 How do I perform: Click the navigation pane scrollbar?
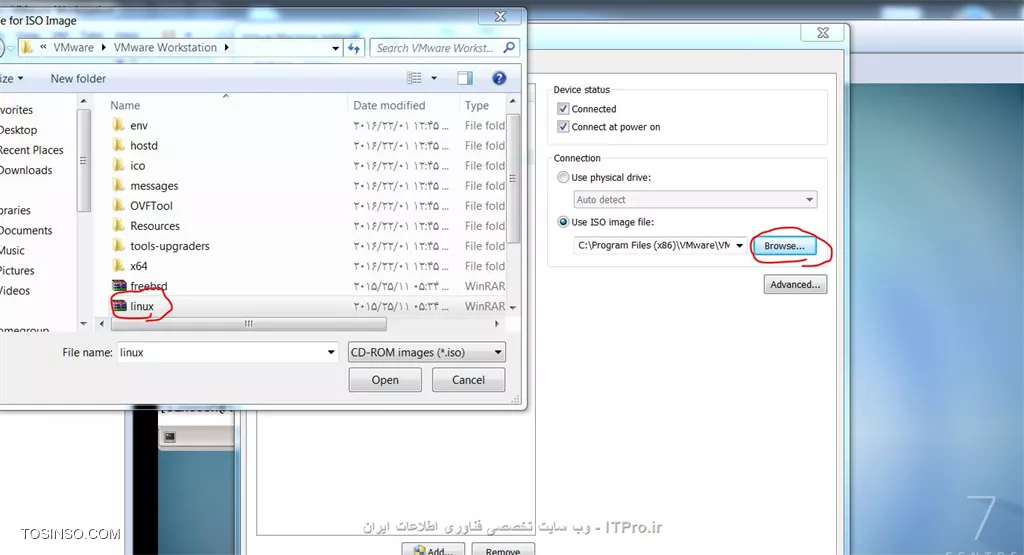click(83, 161)
